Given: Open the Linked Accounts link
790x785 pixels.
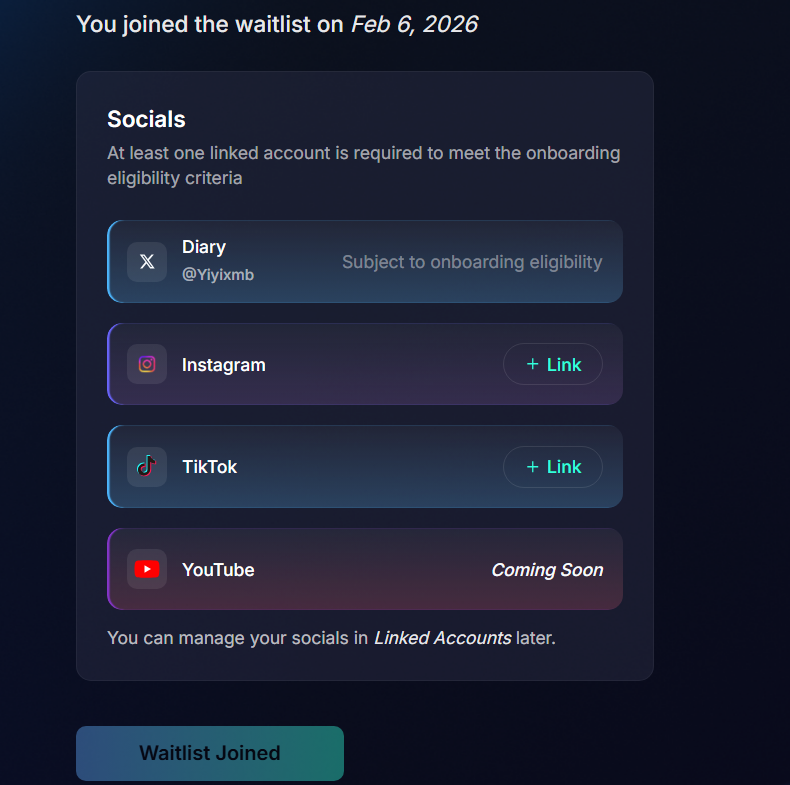Looking at the screenshot, I should coord(442,637).
